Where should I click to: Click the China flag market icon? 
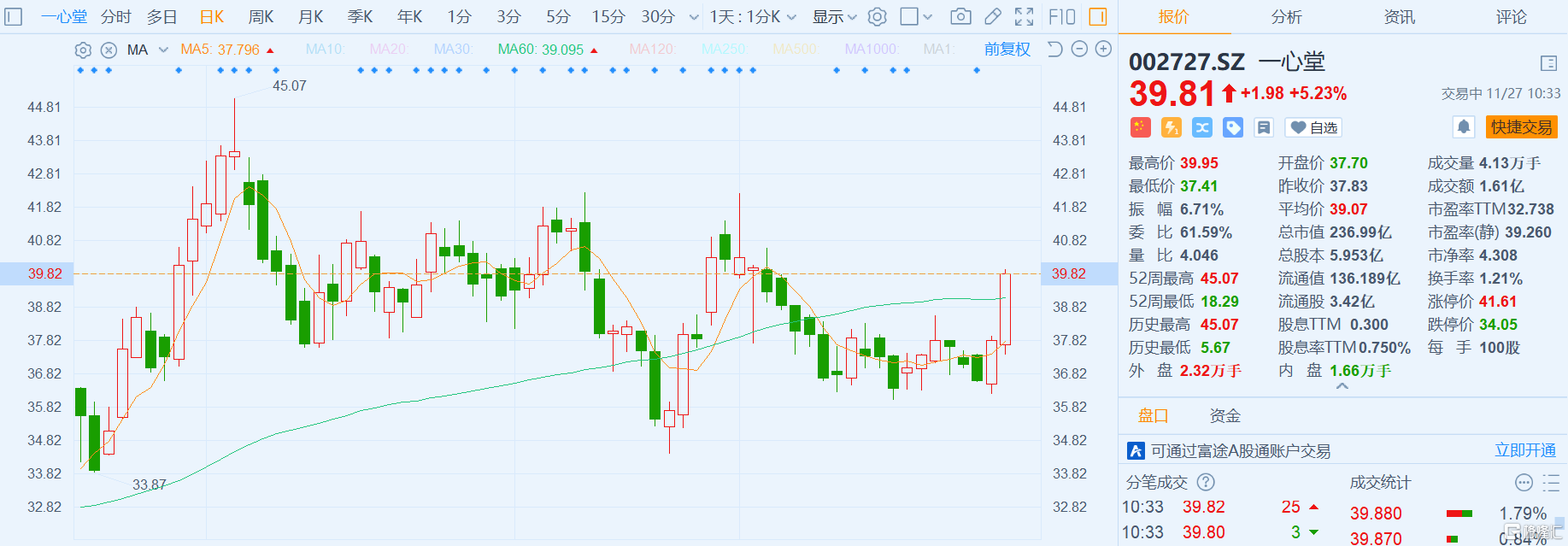click(1141, 127)
